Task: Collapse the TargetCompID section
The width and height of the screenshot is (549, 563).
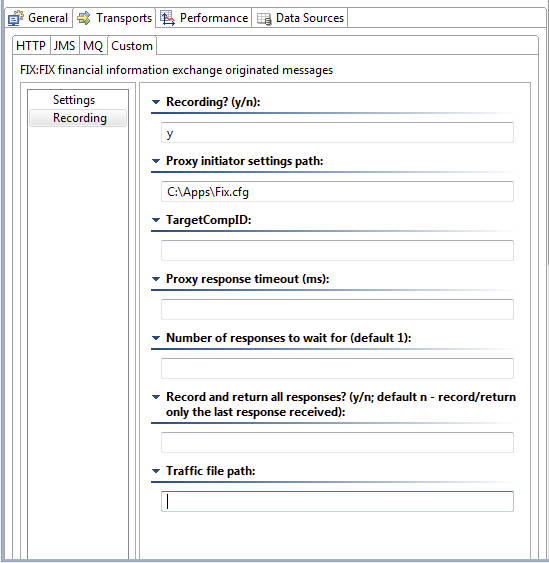Action: point(156,220)
